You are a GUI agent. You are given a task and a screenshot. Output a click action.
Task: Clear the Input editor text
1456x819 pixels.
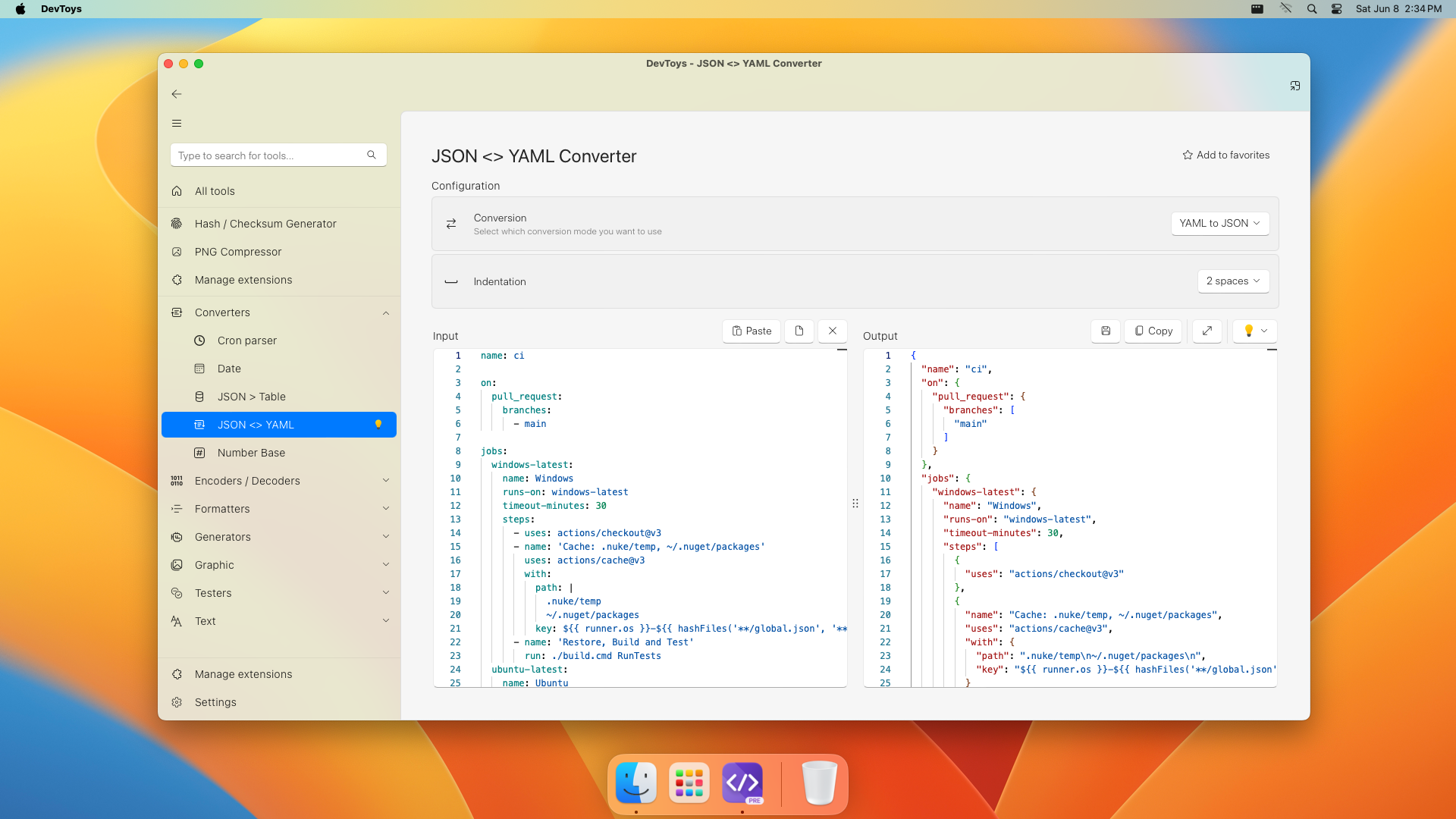833,331
